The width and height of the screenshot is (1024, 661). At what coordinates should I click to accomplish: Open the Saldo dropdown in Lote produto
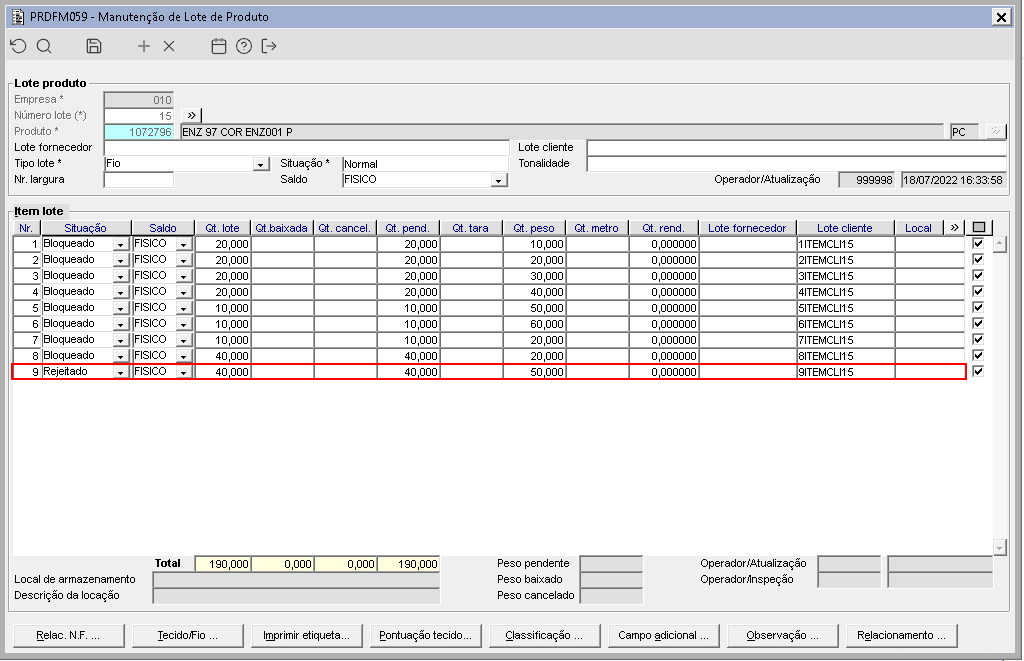(x=498, y=180)
